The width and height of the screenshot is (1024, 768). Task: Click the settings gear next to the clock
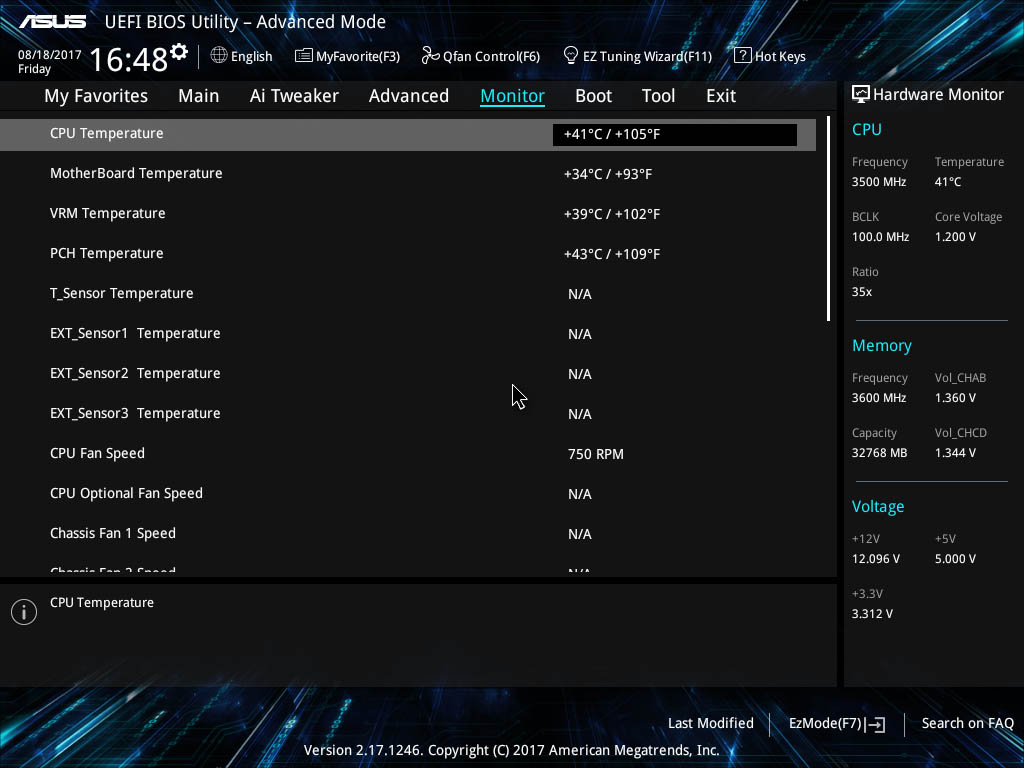pos(179,52)
